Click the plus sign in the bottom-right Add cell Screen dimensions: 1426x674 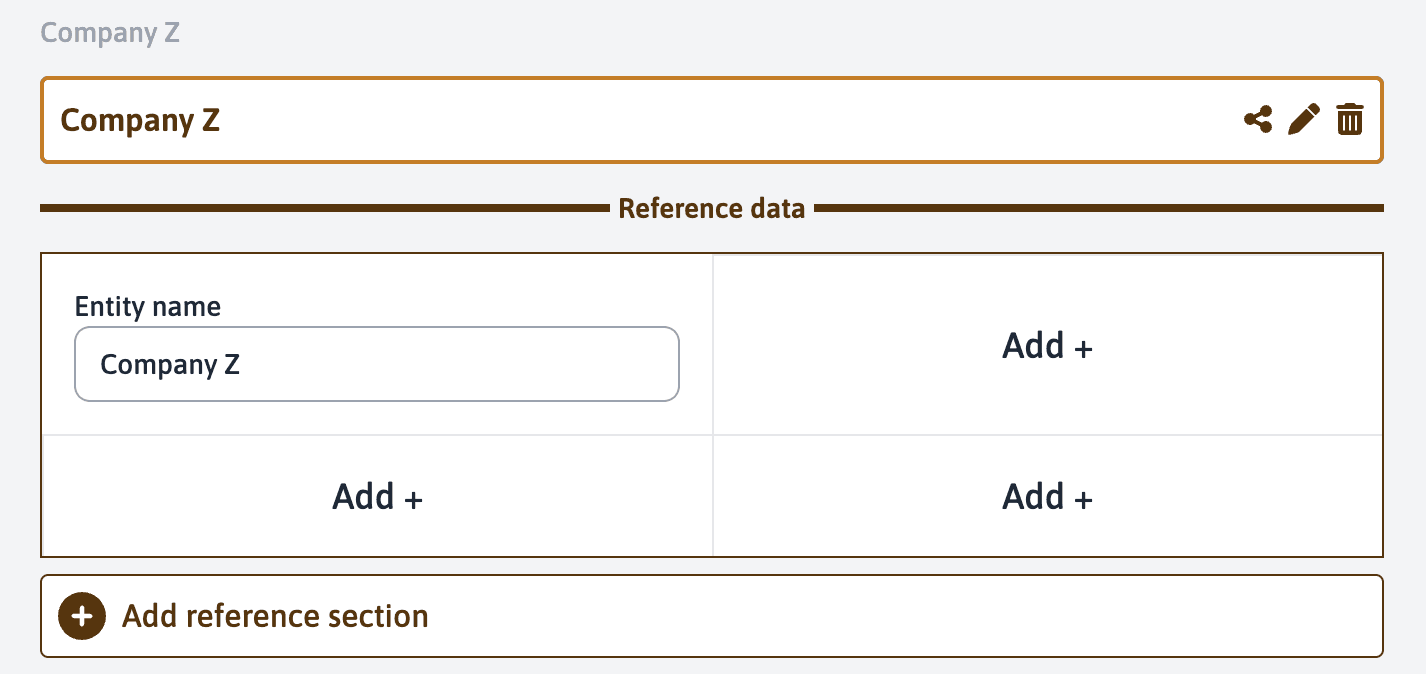pyautogui.click(x=1083, y=500)
